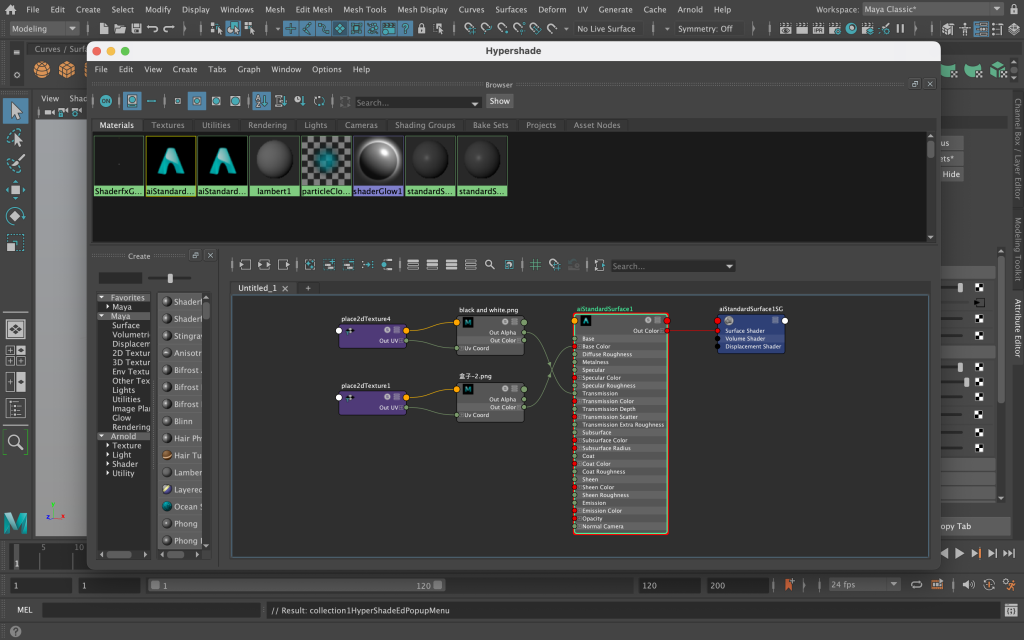Open the Arnold menu in main menu bar
Screen dimensions: 1024x640
tap(690, 9)
